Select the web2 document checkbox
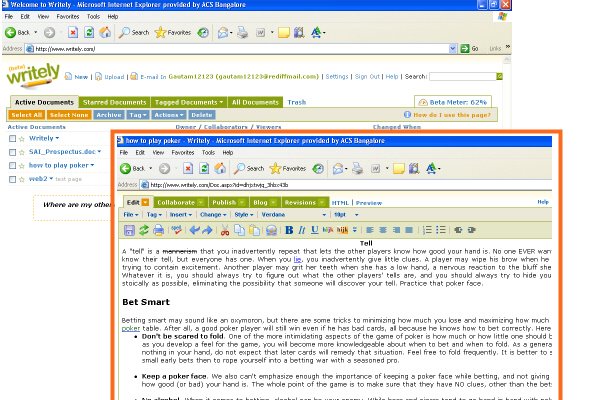 pos(12,177)
